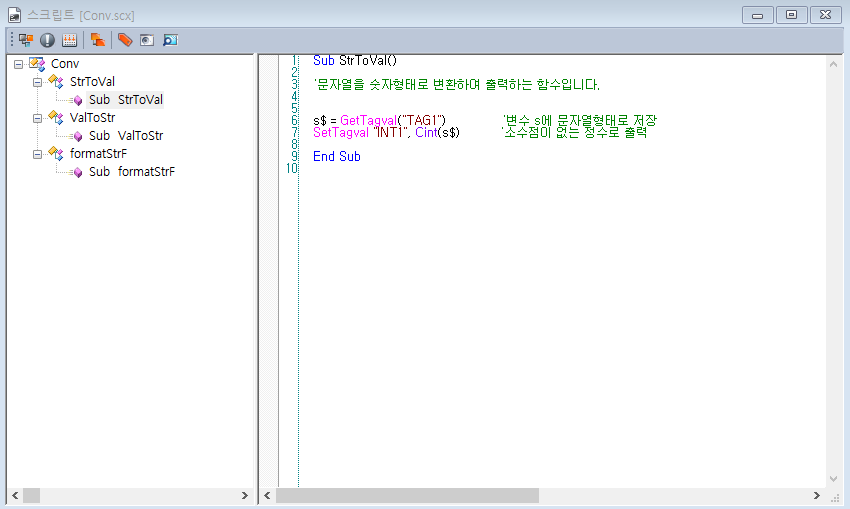Click the code editor scroll left arrow

[x=267, y=495]
